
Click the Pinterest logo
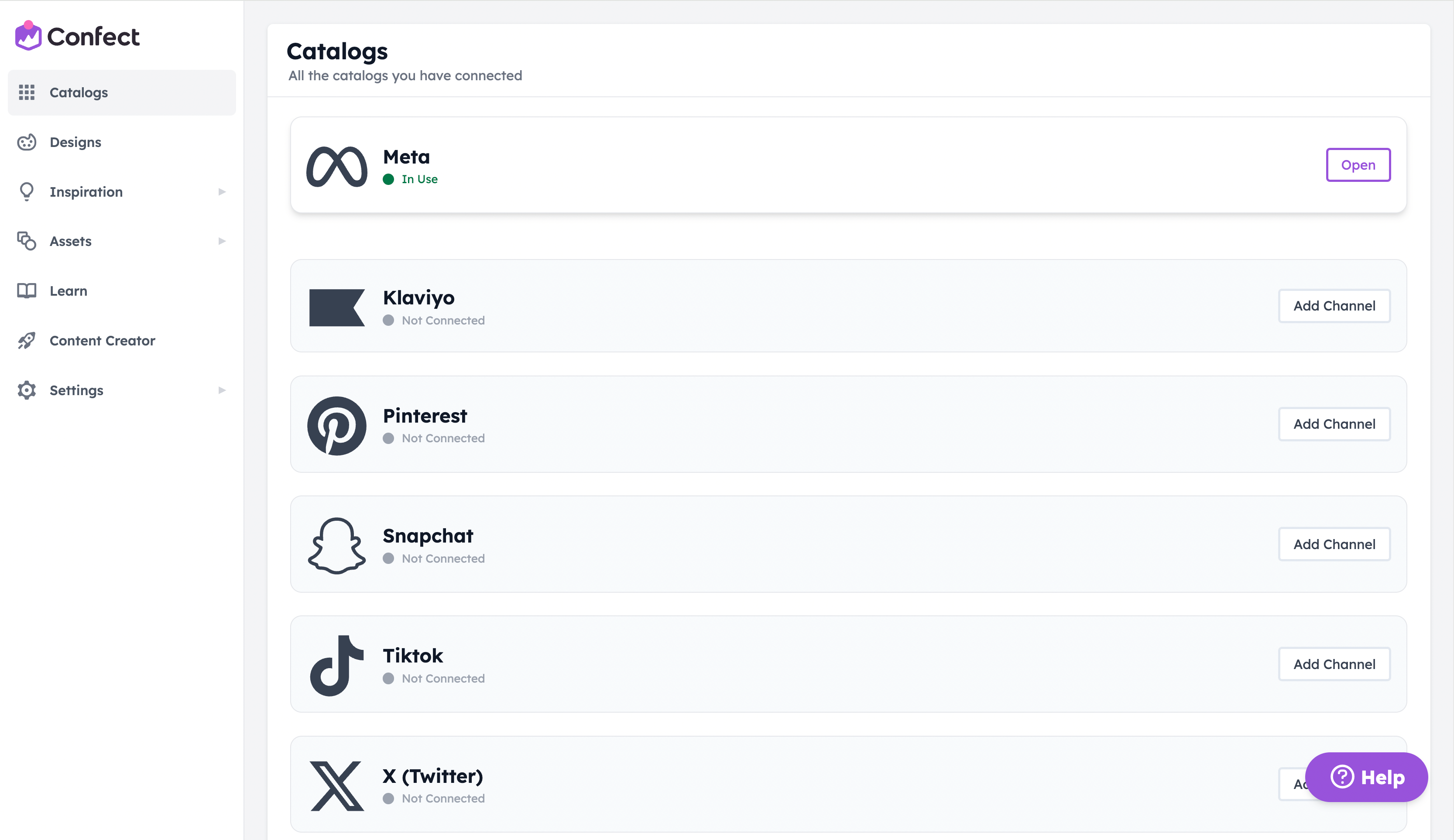(x=337, y=426)
